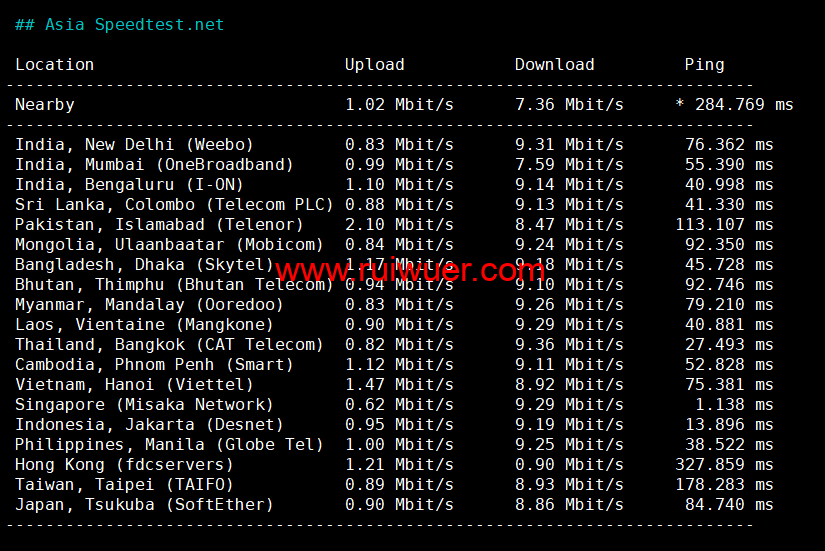Click Hong Kong (fdcservers) entry
The height and width of the screenshot is (551, 825).
coord(124,465)
